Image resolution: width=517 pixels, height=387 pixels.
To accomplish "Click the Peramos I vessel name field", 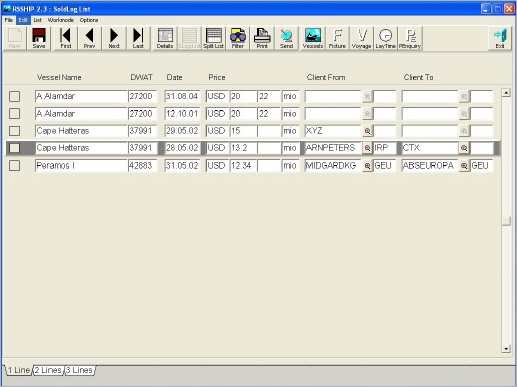I will coord(81,165).
